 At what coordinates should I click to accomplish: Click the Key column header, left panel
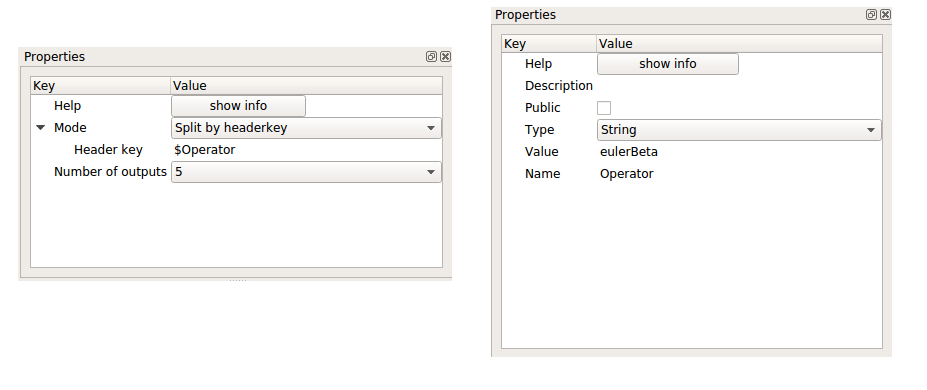[101, 86]
